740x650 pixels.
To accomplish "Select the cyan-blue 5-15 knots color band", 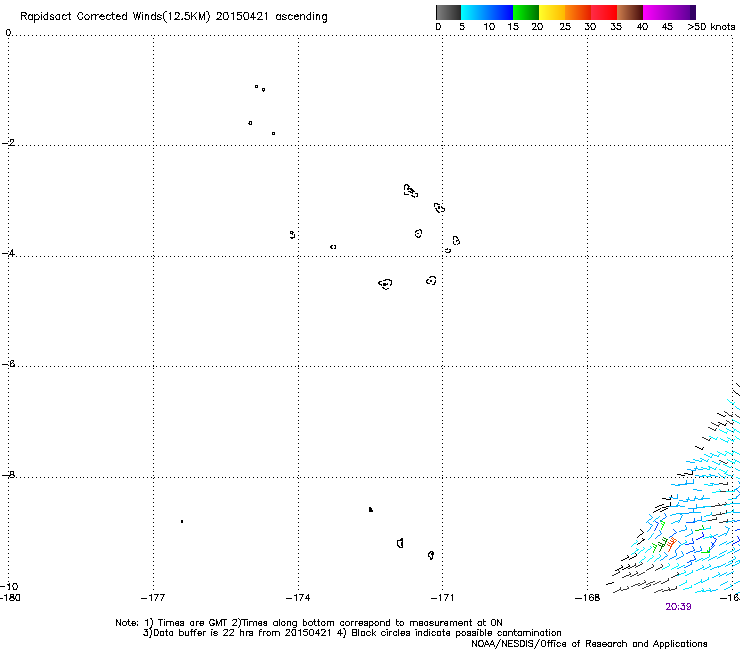I will click(487, 12).
